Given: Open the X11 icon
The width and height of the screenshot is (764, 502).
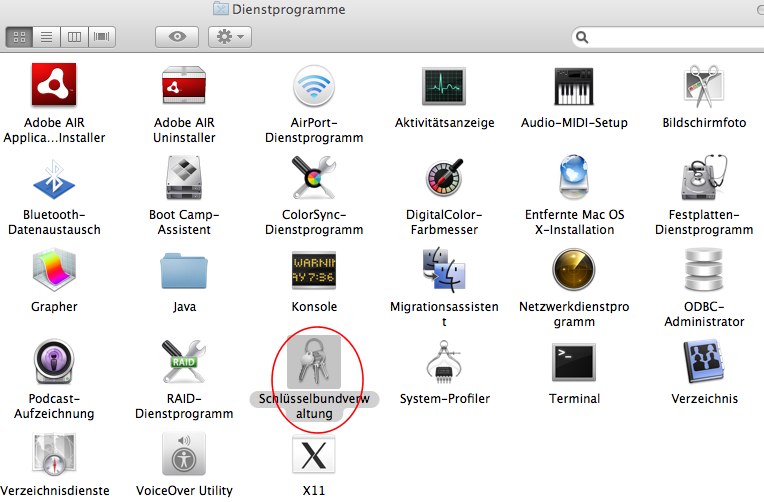Looking at the screenshot, I should point(314,454).
